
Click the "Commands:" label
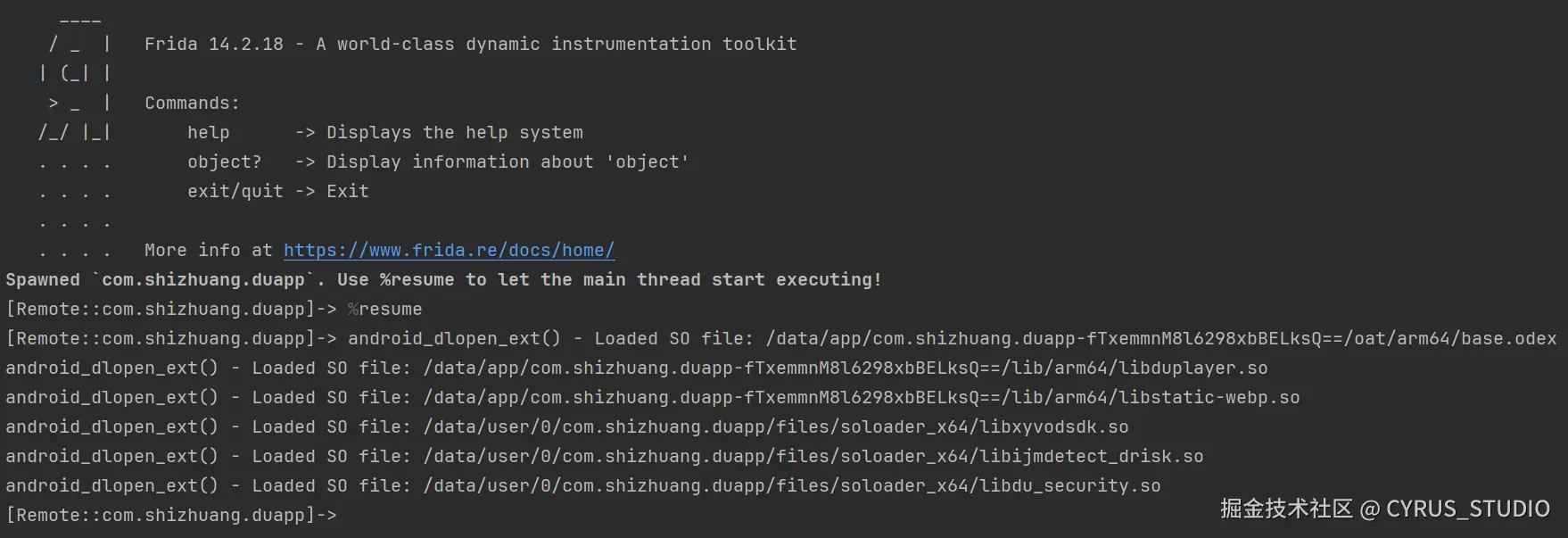(192, 103)
